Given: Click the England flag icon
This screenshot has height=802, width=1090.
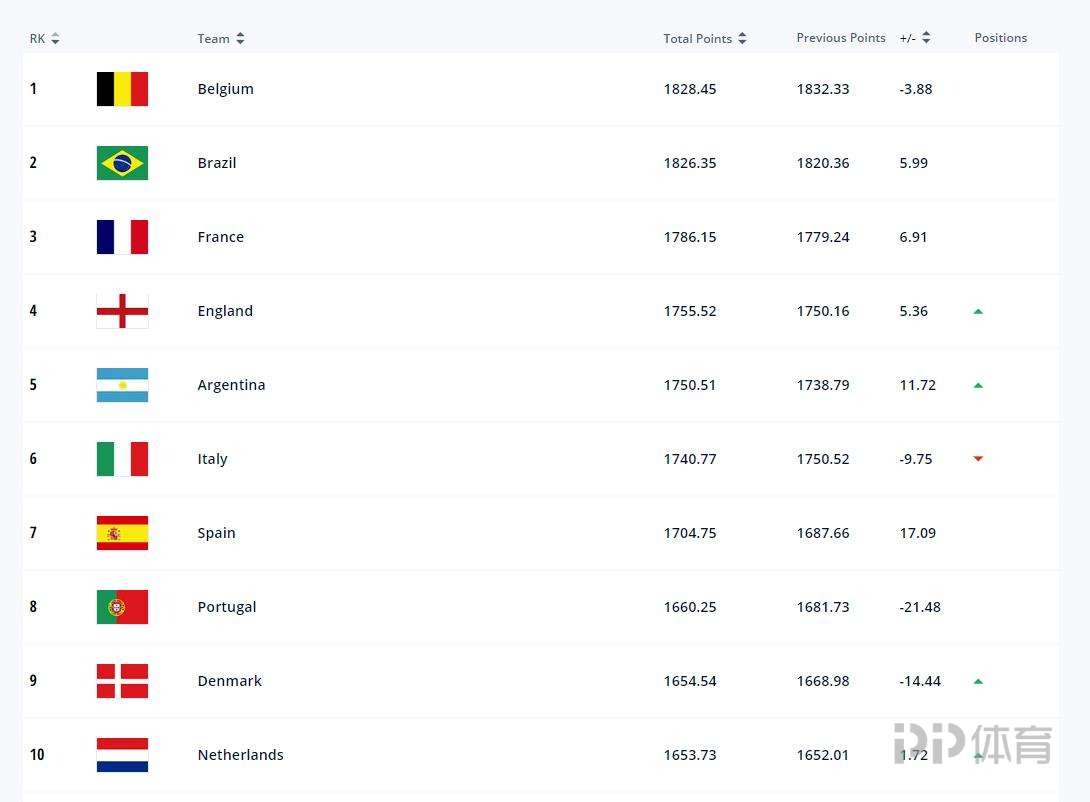Looking at the screenshot, I should click(x=122, y=311).
